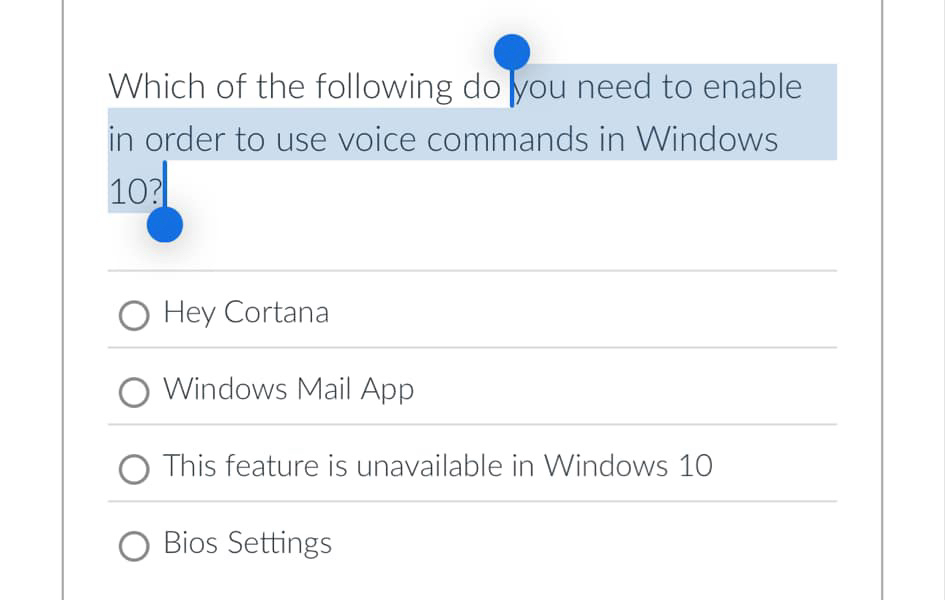The image size is (945, 600).
Task: Click the highlighted question text
Action: [400, 139]
